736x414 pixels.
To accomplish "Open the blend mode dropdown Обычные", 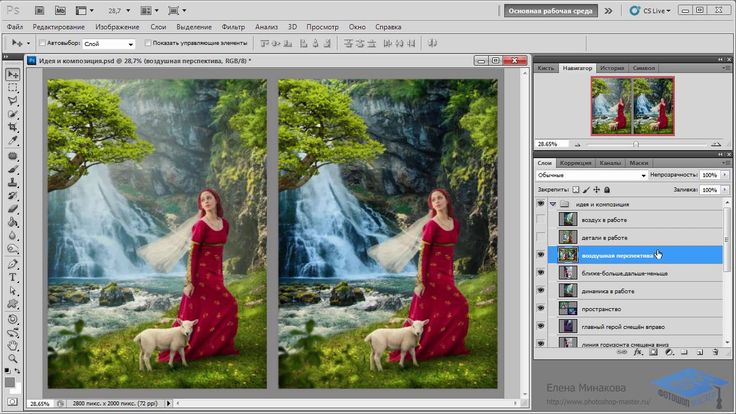I will pos(592,175).
